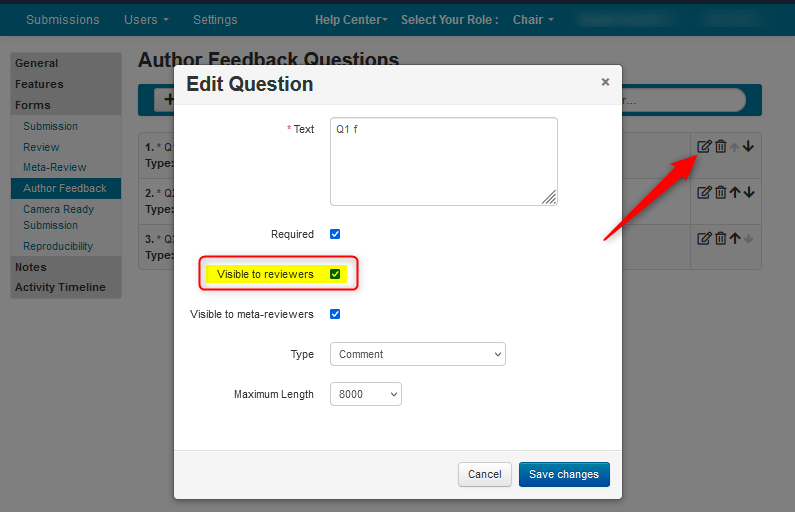Screen dimensions: 795x512
Task: Move question 3 up with arrow
Action: coord(735,238)
